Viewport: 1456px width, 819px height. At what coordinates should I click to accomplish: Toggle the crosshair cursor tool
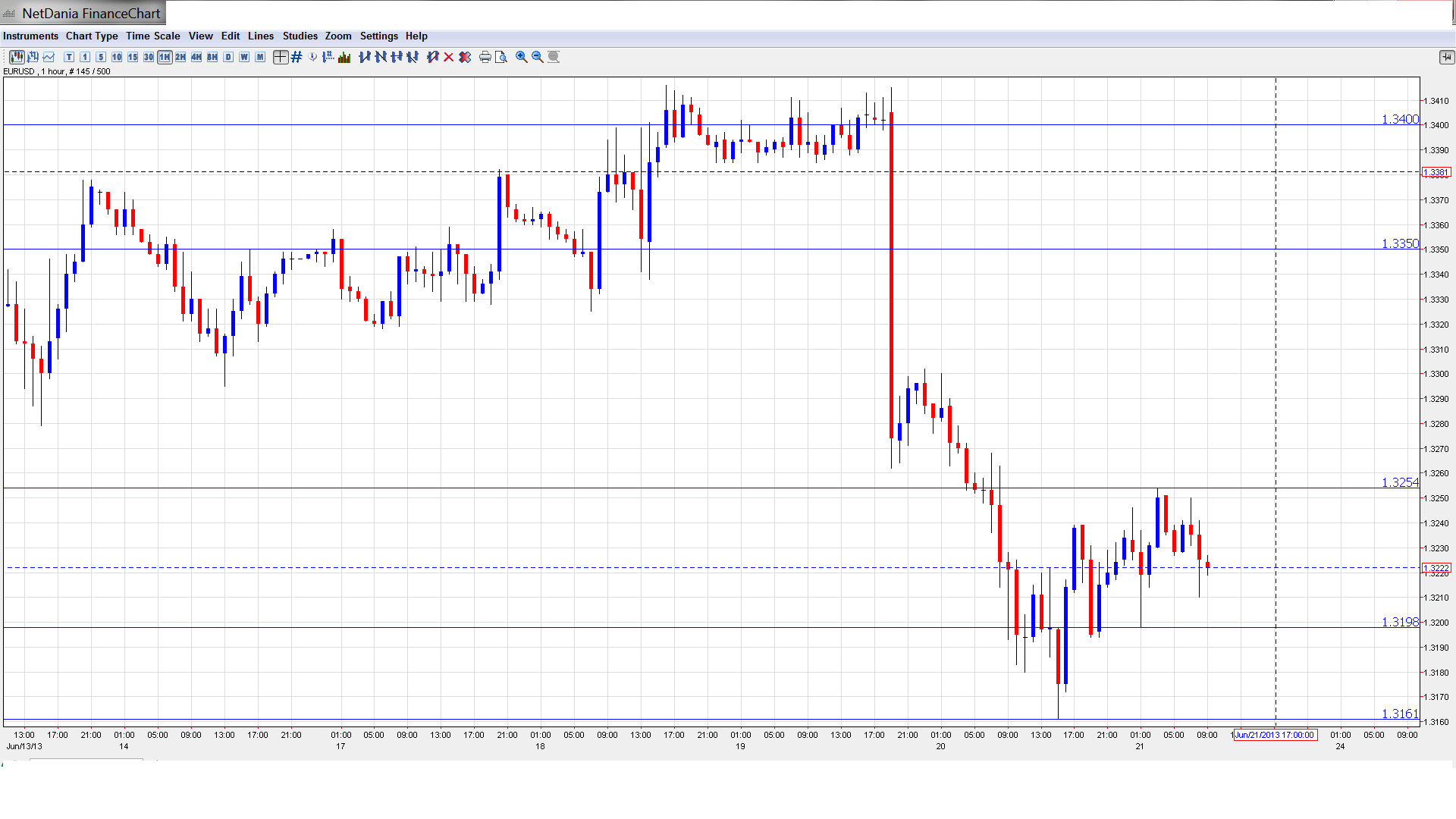click(281, 57)
